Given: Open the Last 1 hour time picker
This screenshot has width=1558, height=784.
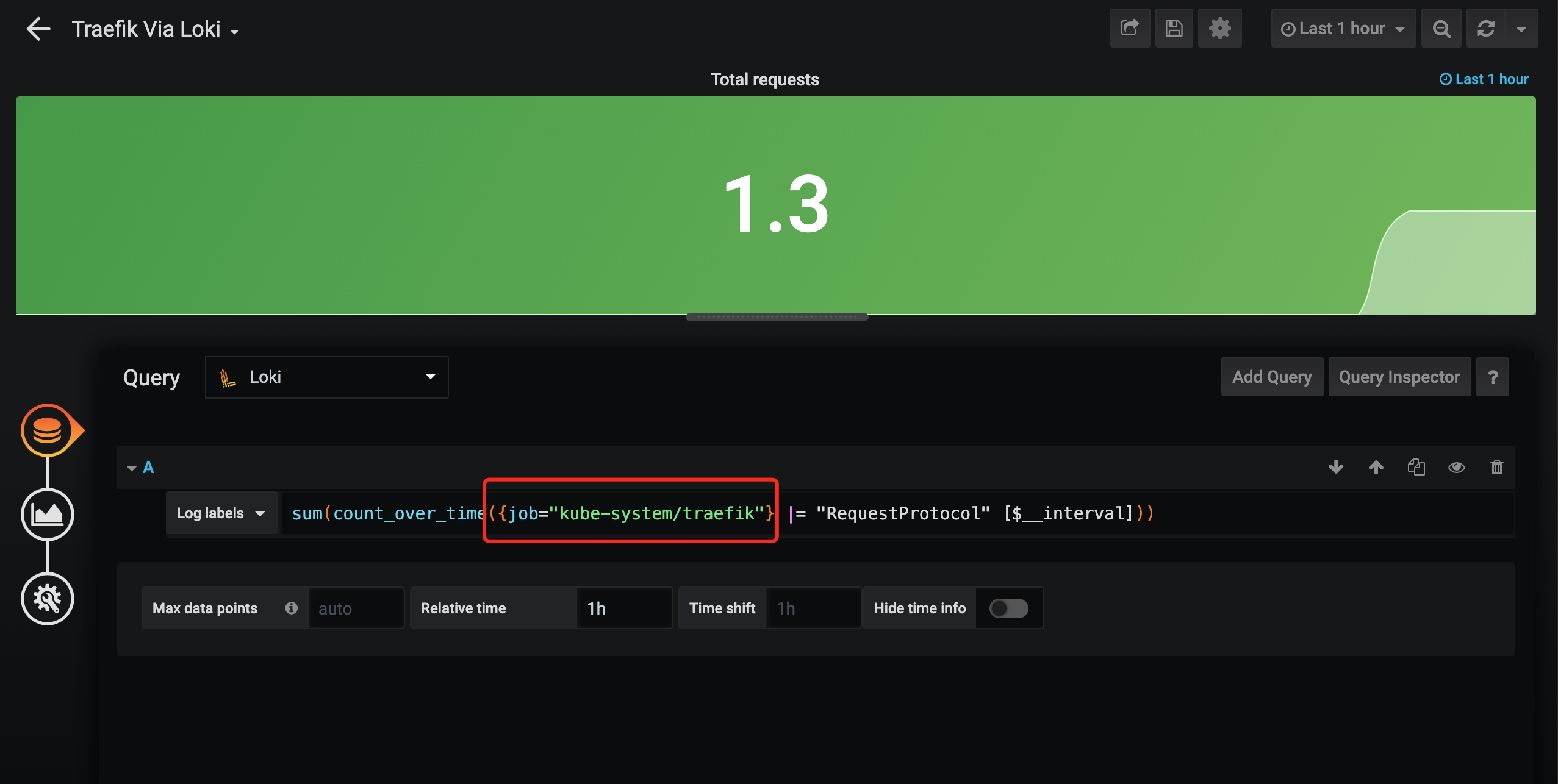Looking at the screenshot, I should (1343, 28).
